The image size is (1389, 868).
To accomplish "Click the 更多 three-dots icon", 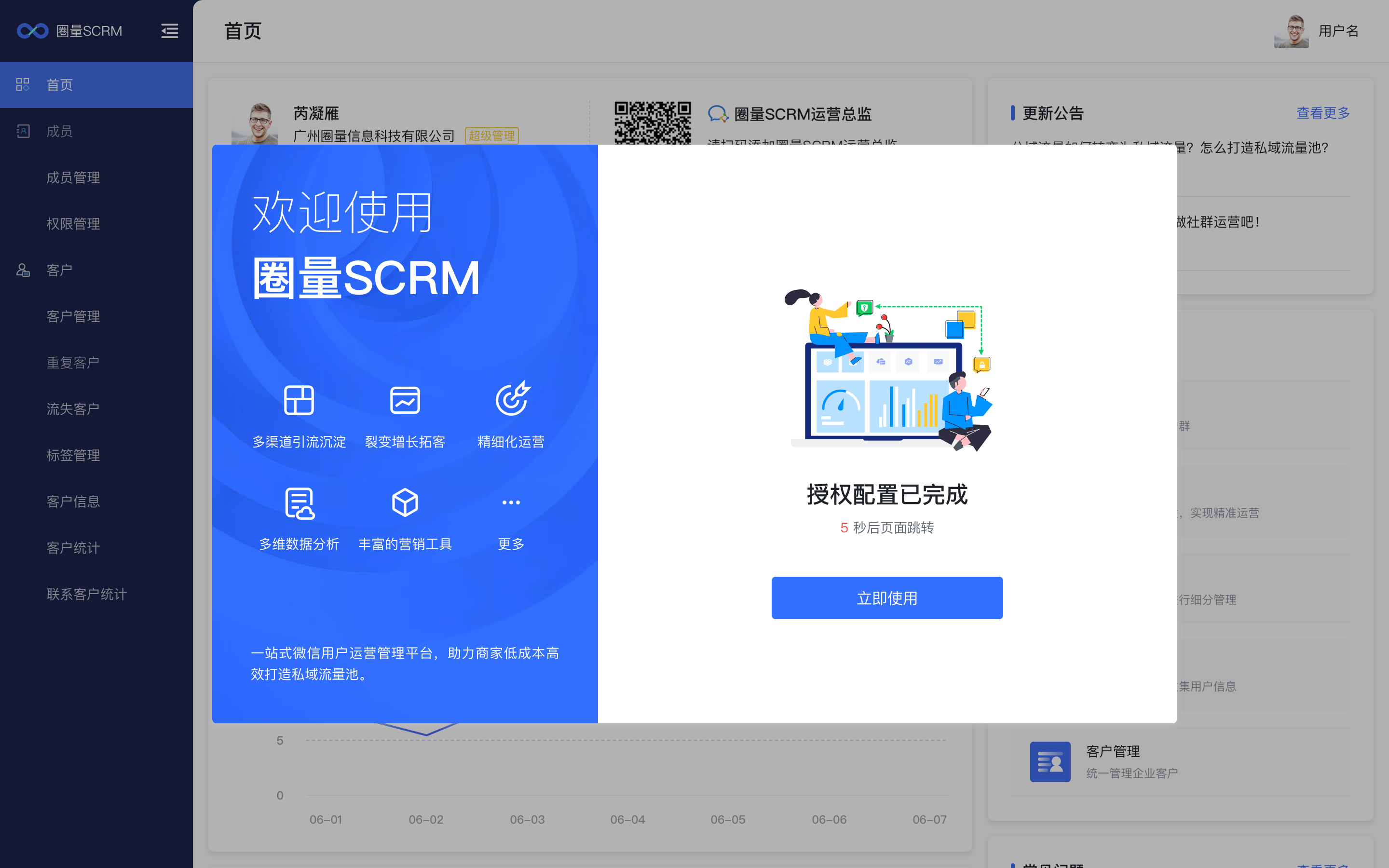I will pyautogui.click(x=511, y=503).
